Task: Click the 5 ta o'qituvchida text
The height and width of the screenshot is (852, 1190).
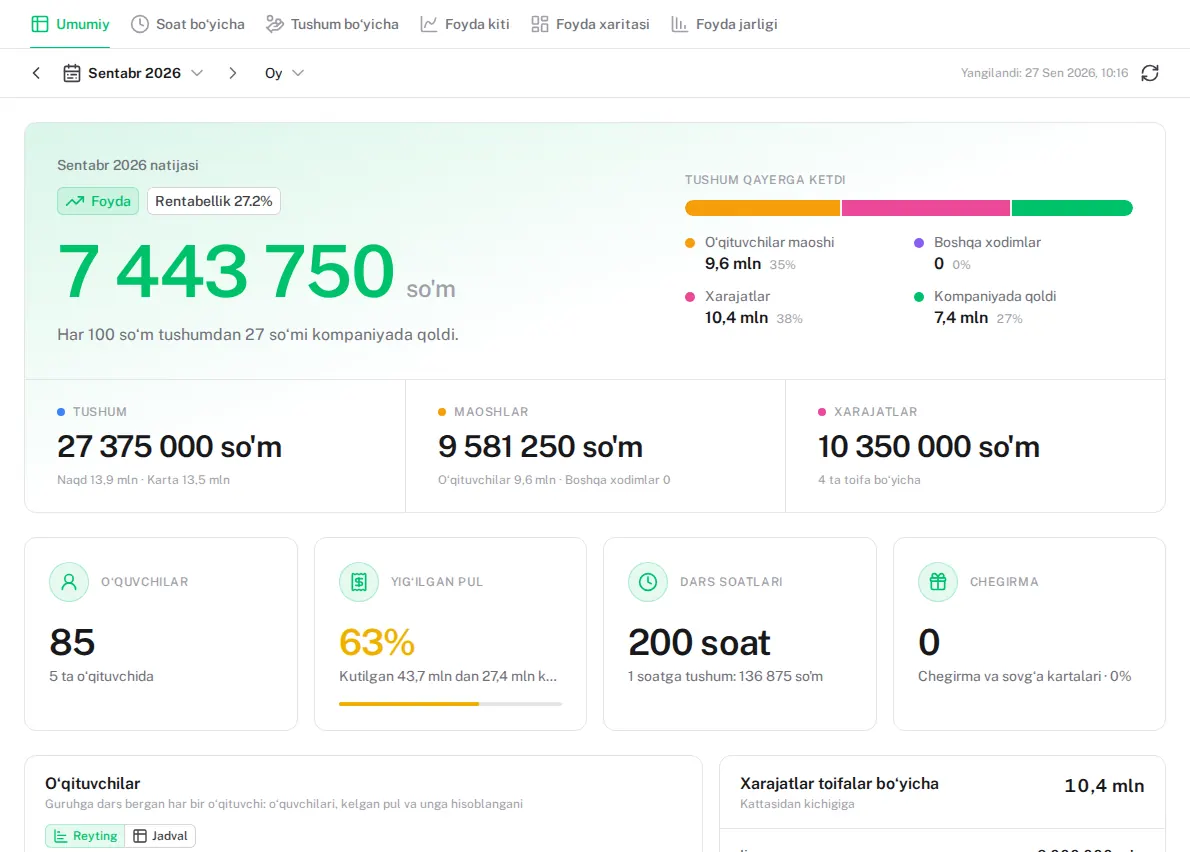Action: click(x=101, y=676)
